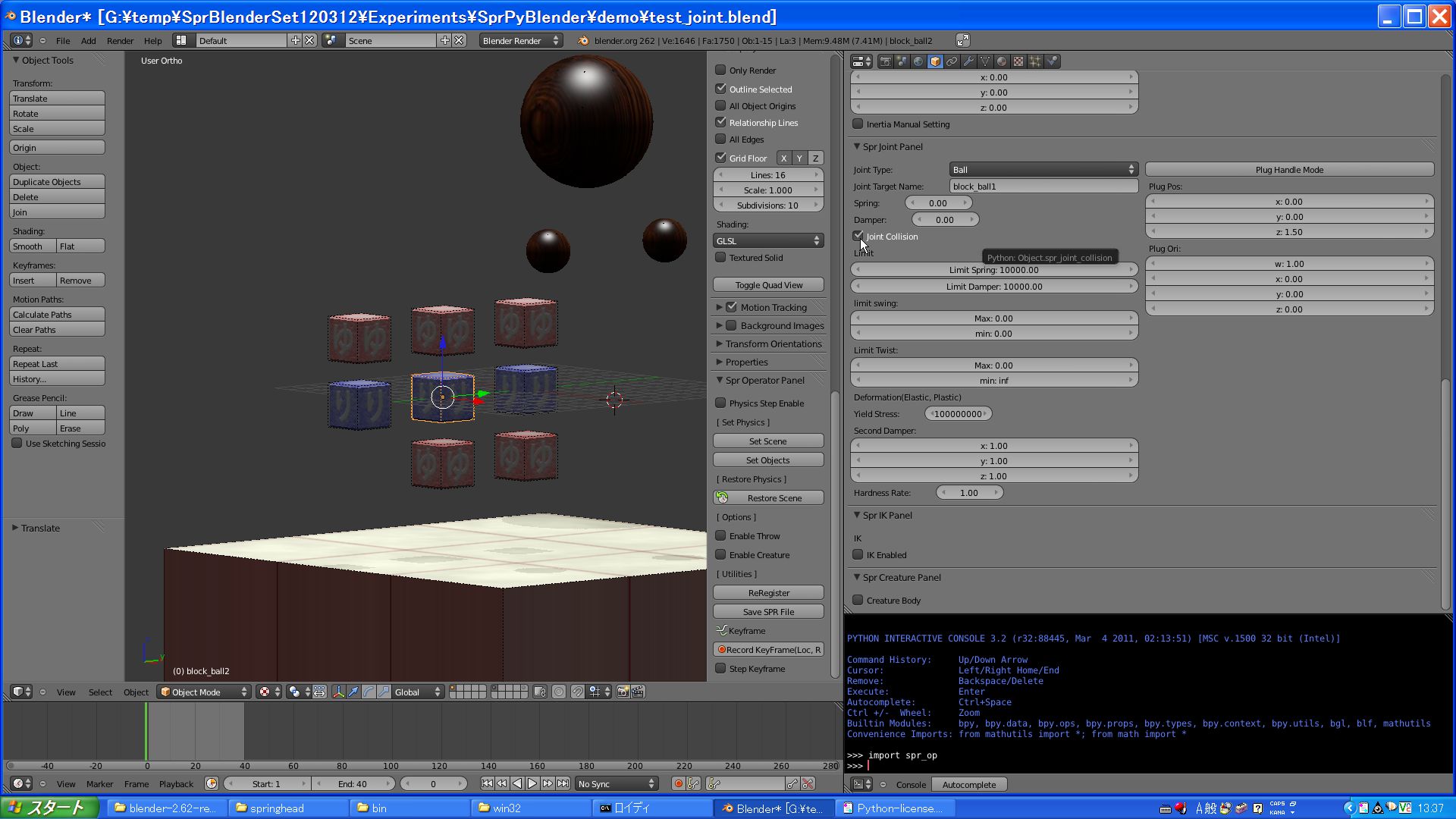Open the Texture tab (checker icon)

(x=1018, y=61)
